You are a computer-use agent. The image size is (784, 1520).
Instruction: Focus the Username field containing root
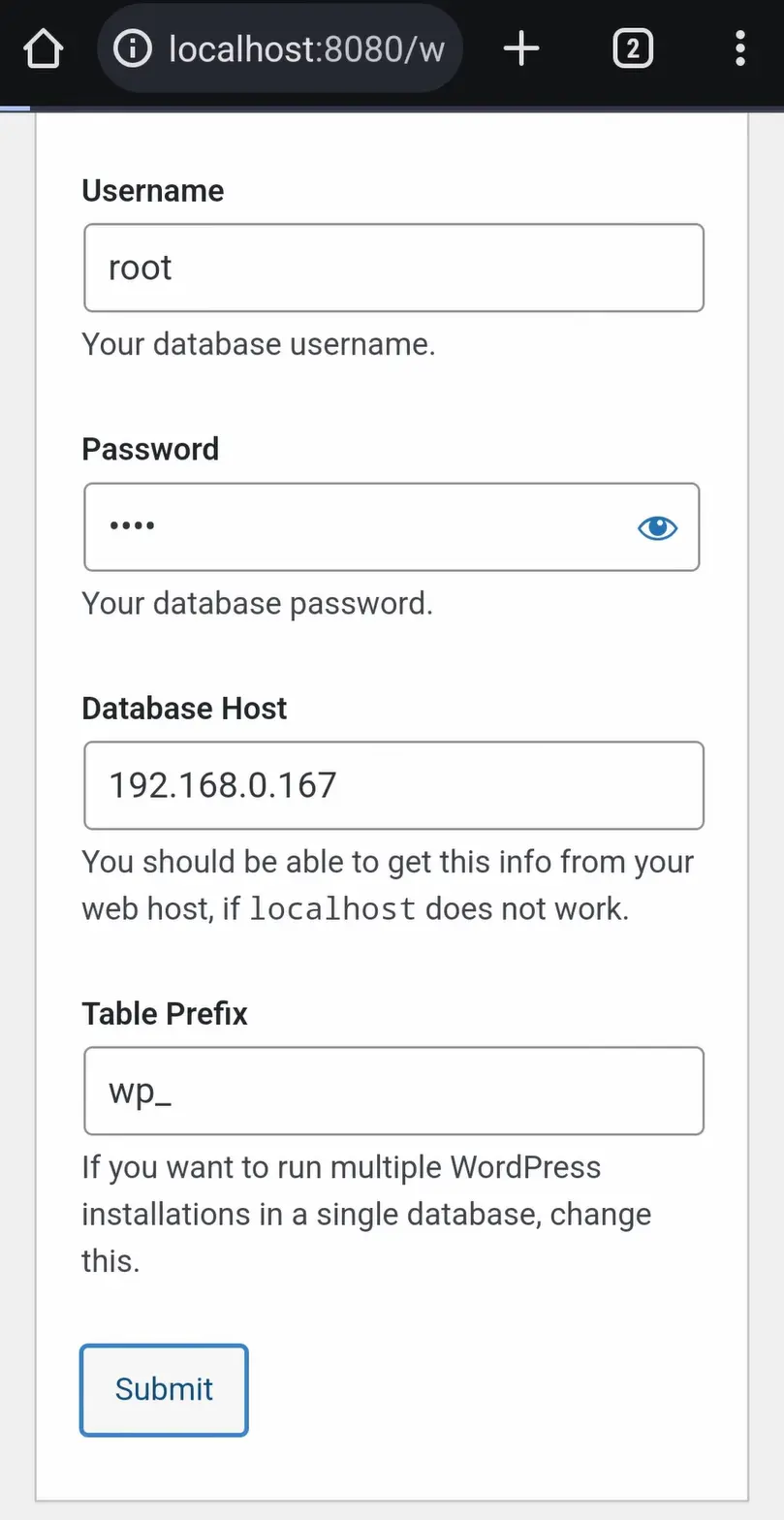point(393,268)
